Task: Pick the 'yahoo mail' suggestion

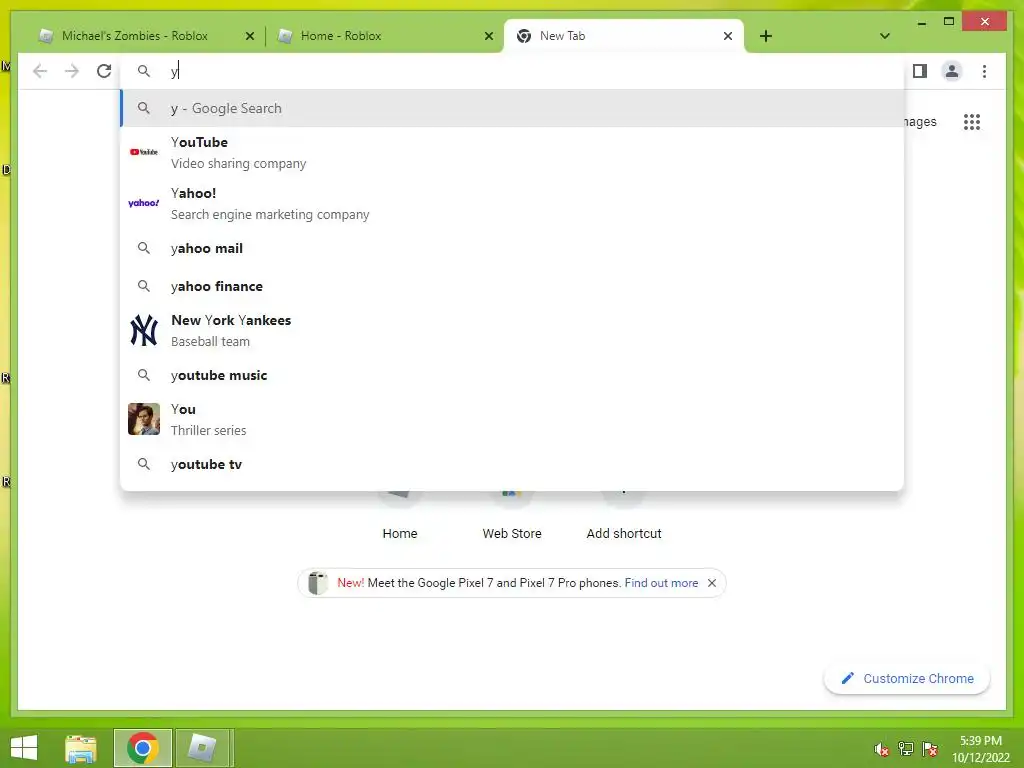Action: (513, 248)
